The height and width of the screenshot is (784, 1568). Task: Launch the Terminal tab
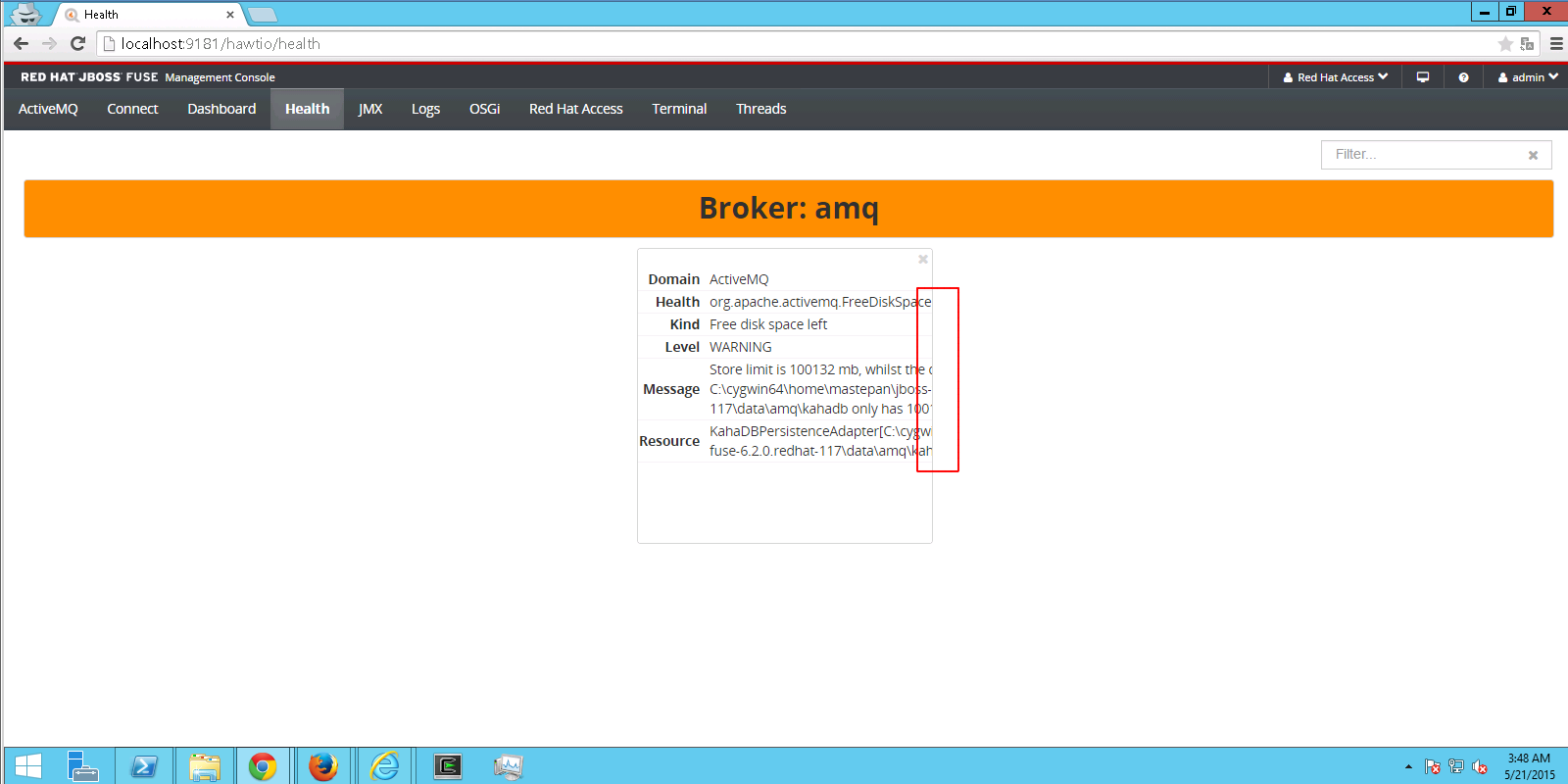click(x=679, y=109)
